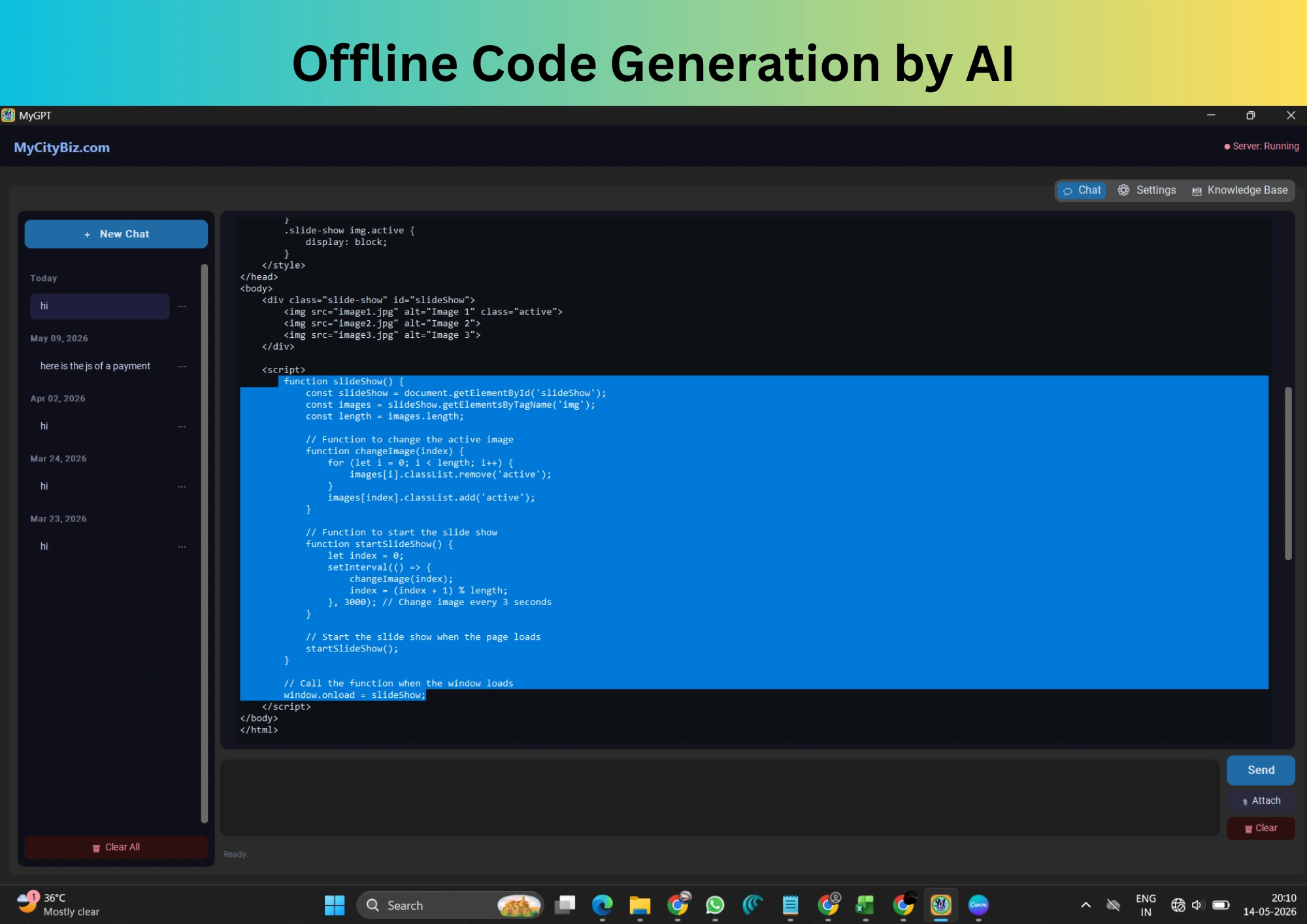
Task: Click the Send button
Action: 1261,770
